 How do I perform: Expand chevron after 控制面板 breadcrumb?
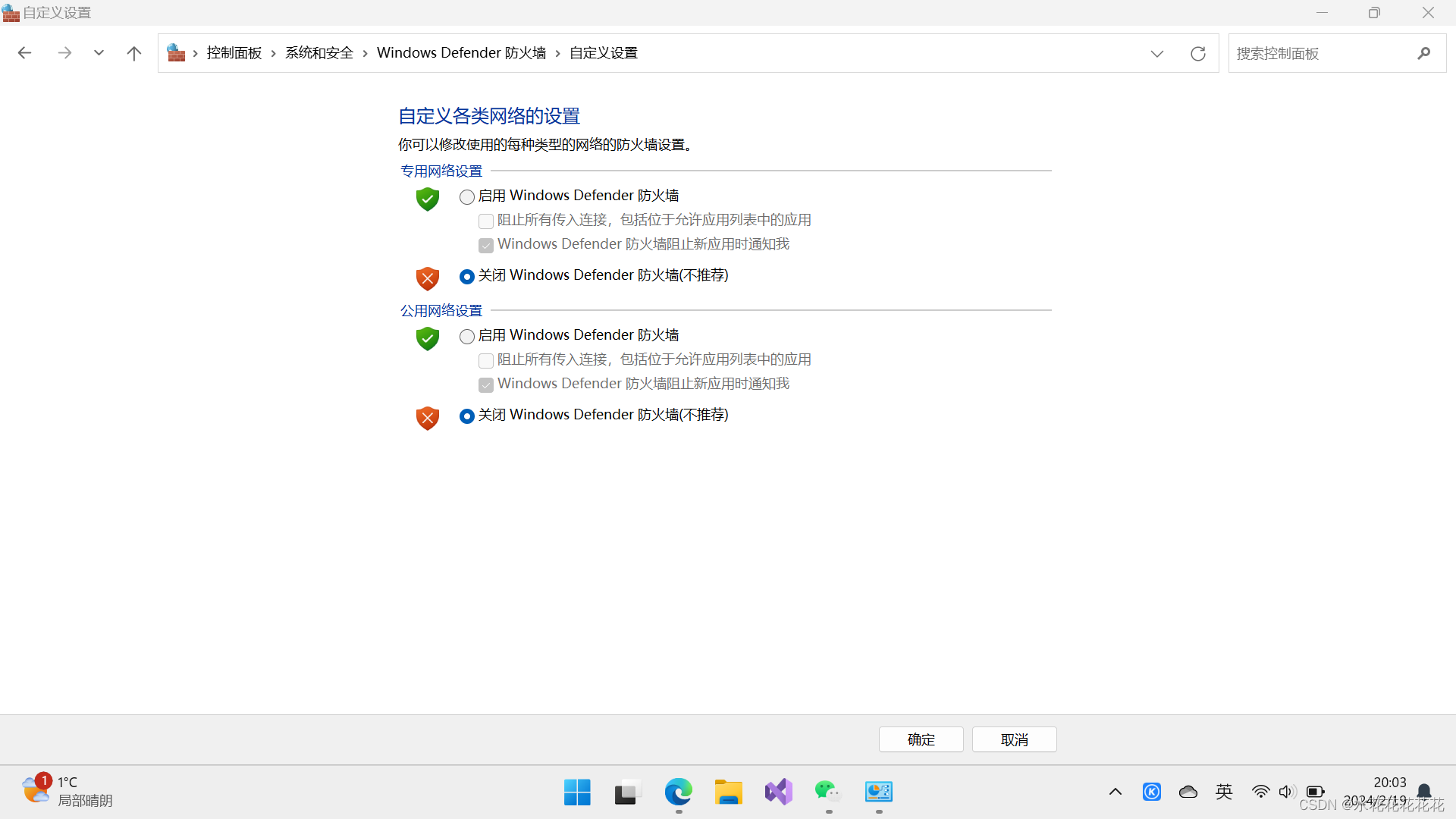274,53
